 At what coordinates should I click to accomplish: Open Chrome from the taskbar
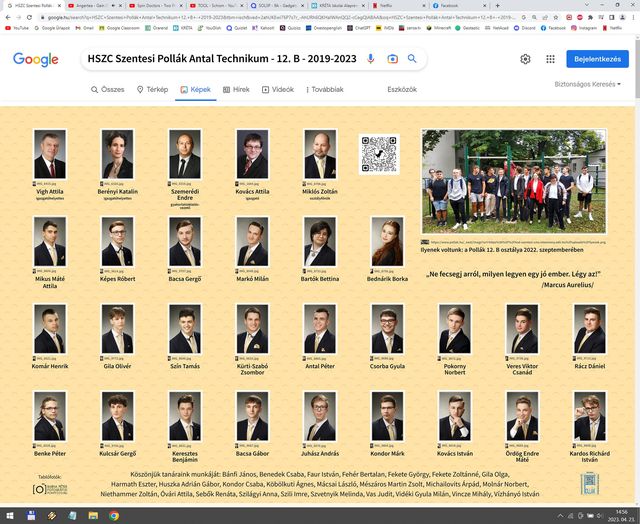pos(115,516)
